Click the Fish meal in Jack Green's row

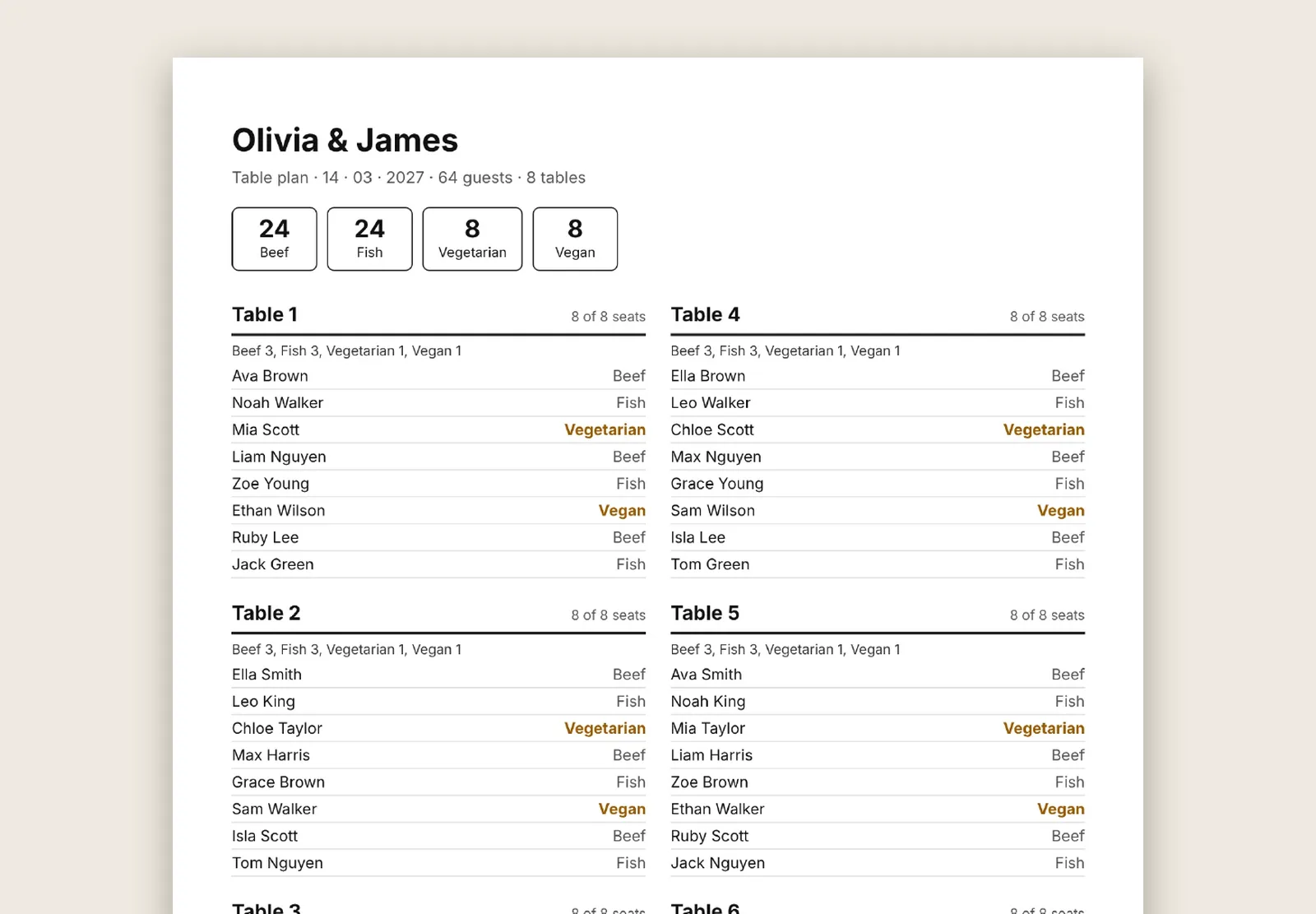[x=631, y=564]
